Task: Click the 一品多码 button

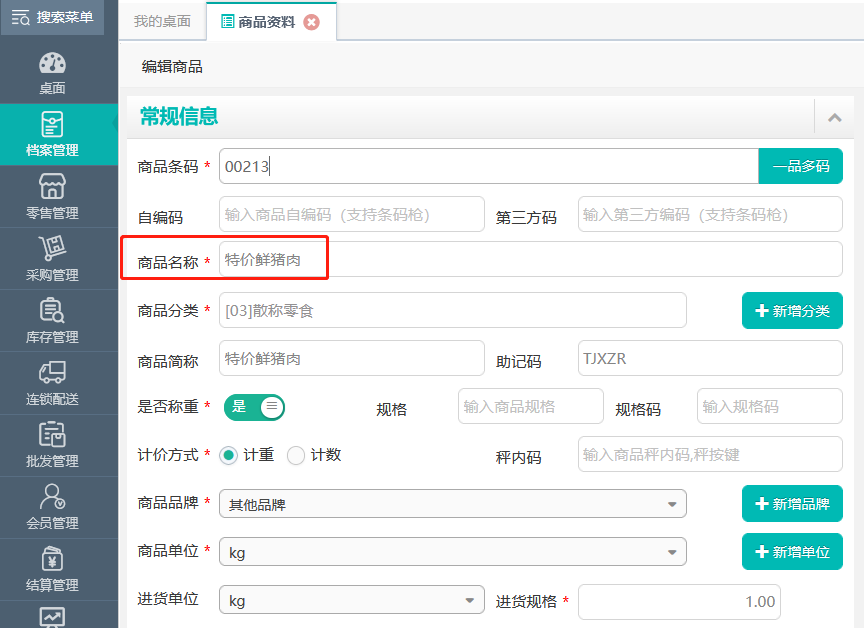Action: pyautogui.click(x=801, y=166)
